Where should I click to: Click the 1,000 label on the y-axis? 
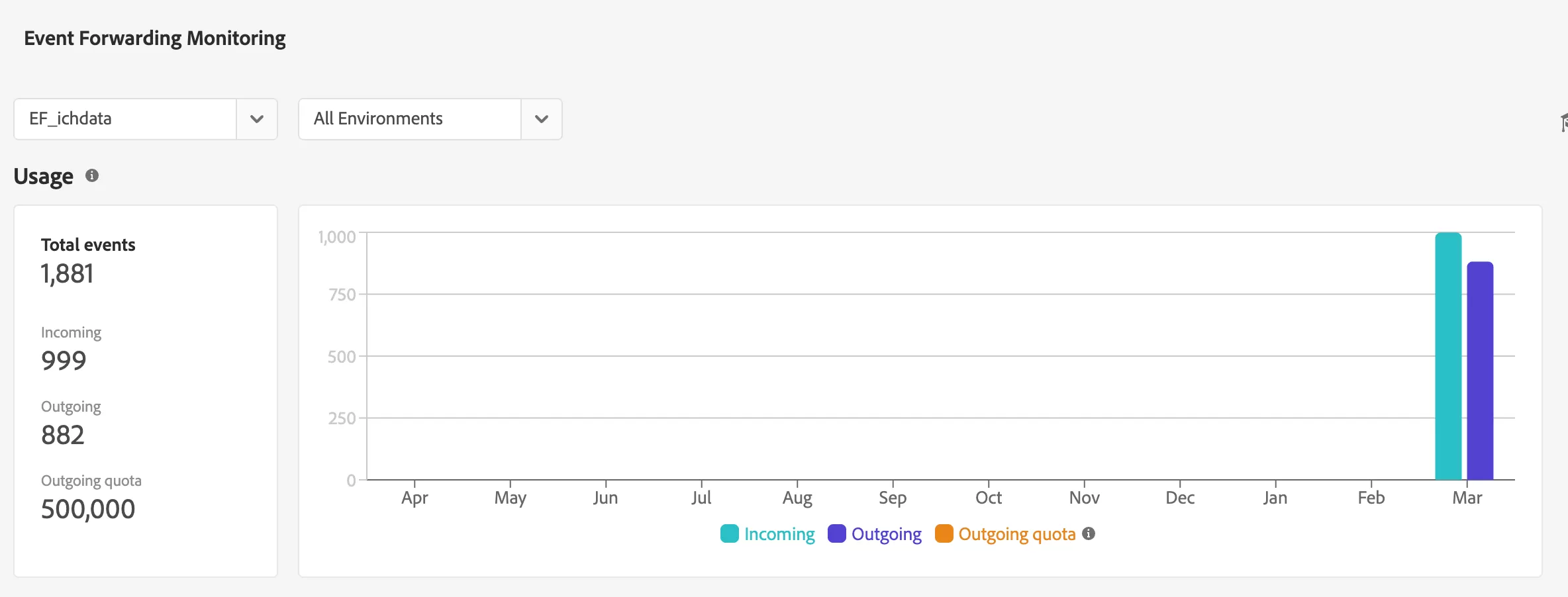(x=337, y=237)
